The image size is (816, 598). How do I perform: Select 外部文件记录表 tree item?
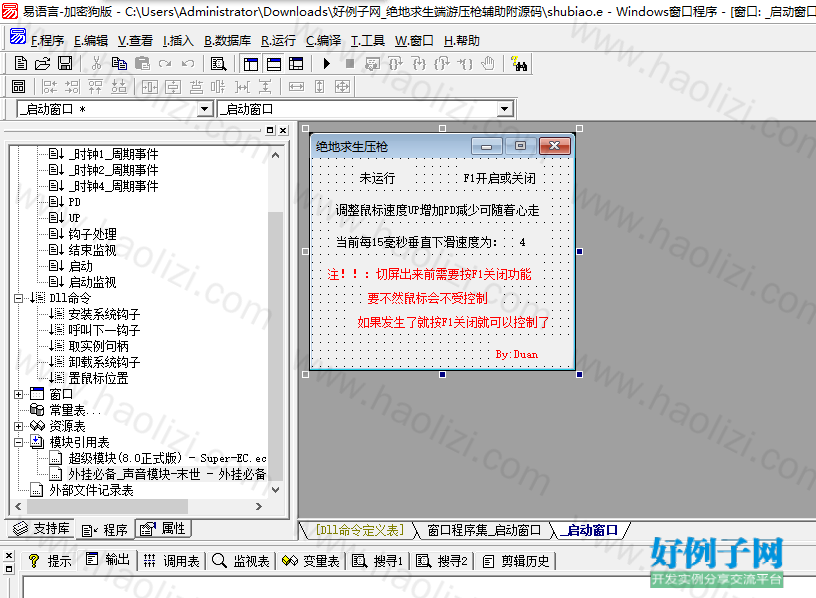tap(91, 490)
